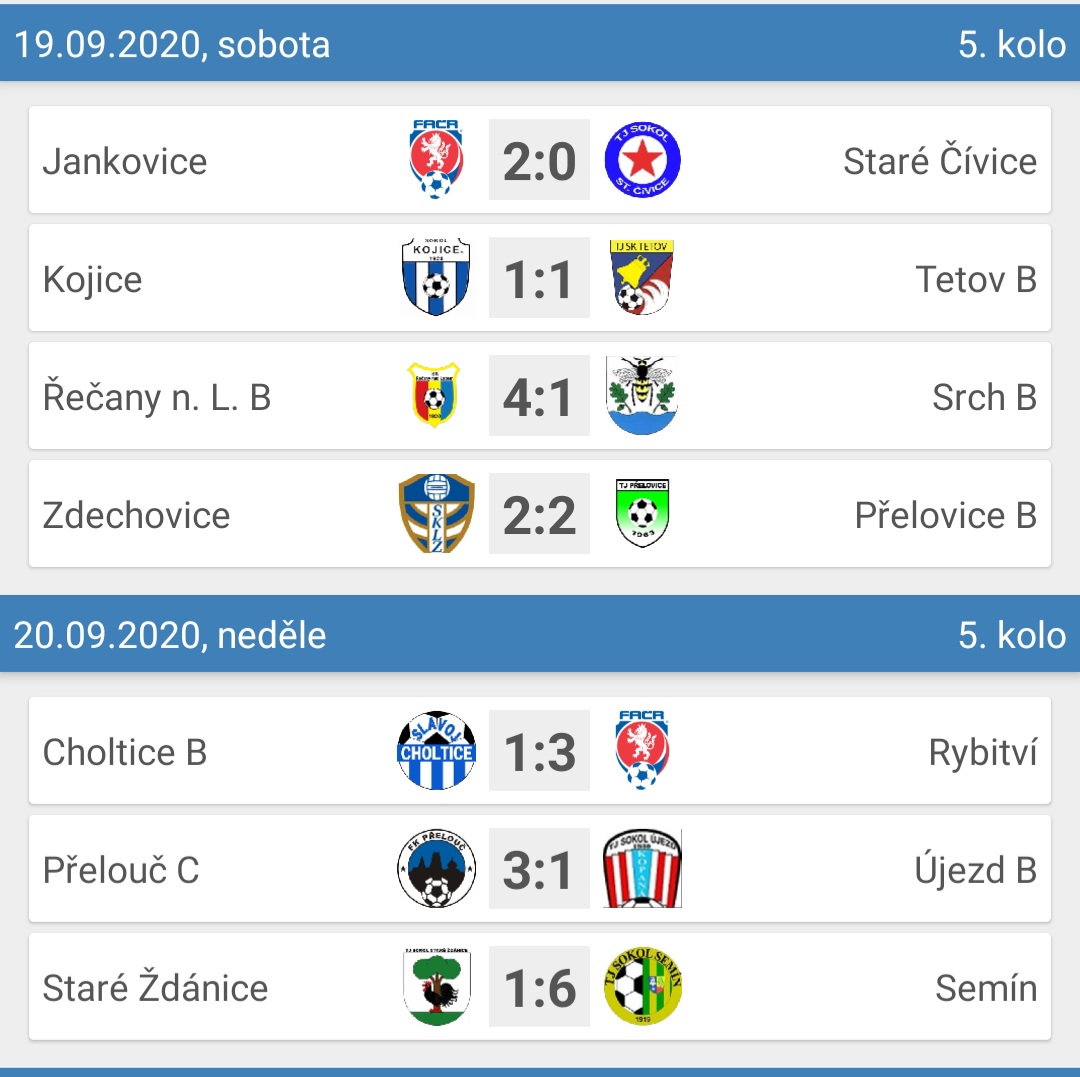Viewport: 1080px width, 1077px height.
Task: Click the 20.09.2020 neděle date header
Action: coord(170,635)
